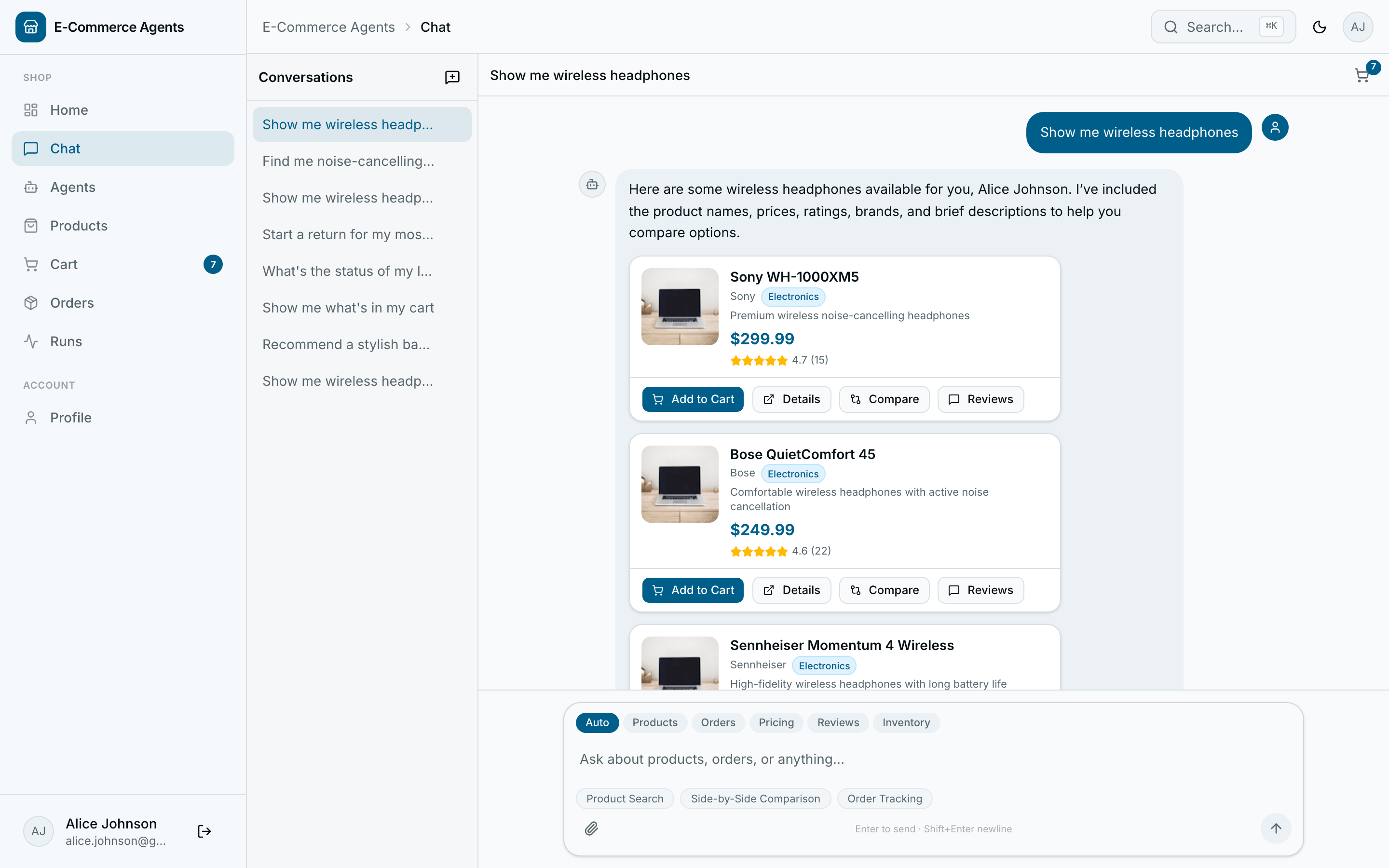Start a new conversation with the plus icon
Image resolution: width=1389 pixels, height=868 pixels.
click(x=452, y=77)
